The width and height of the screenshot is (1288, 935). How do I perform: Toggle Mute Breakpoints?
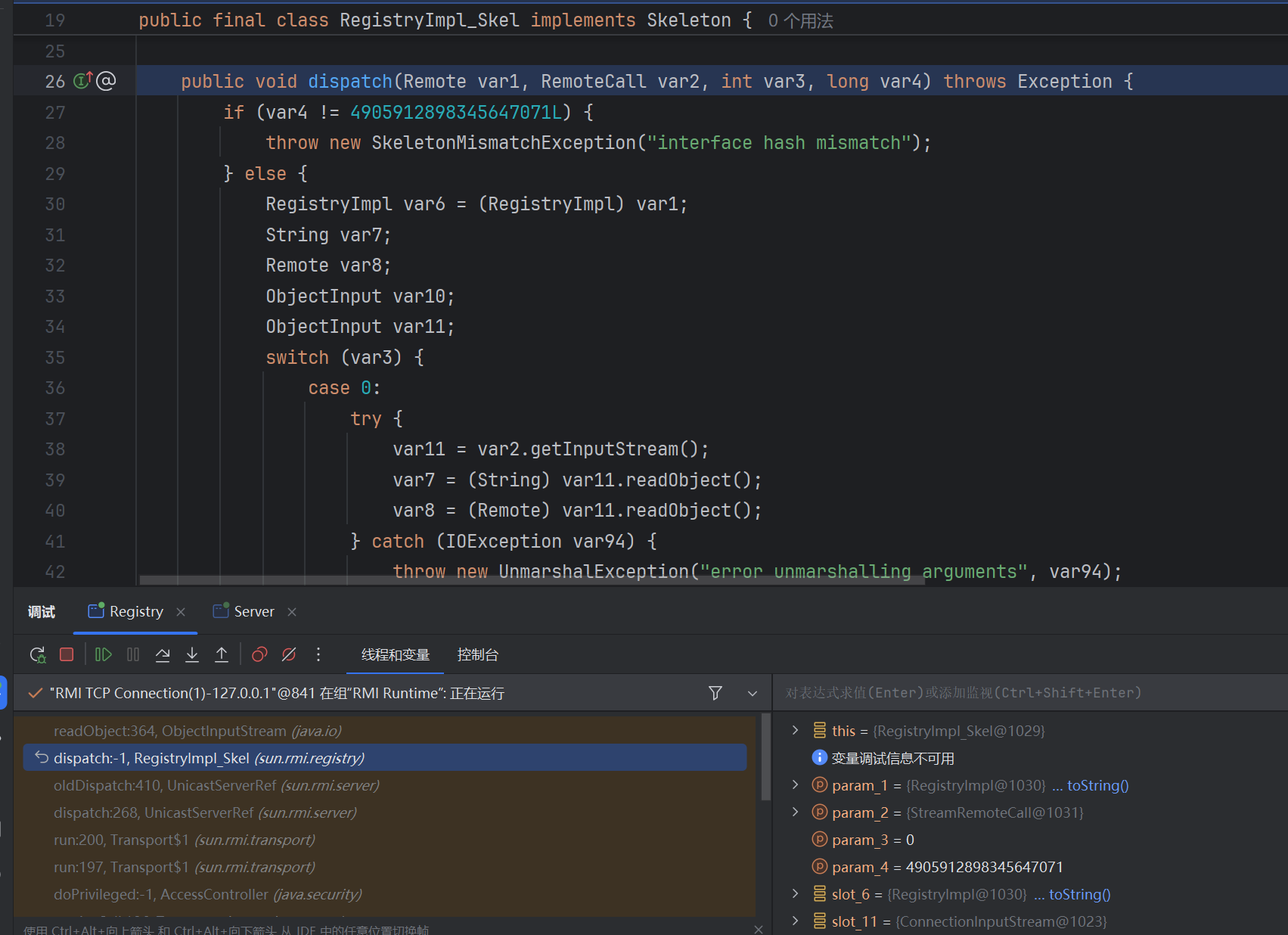[x=289, y=654]
